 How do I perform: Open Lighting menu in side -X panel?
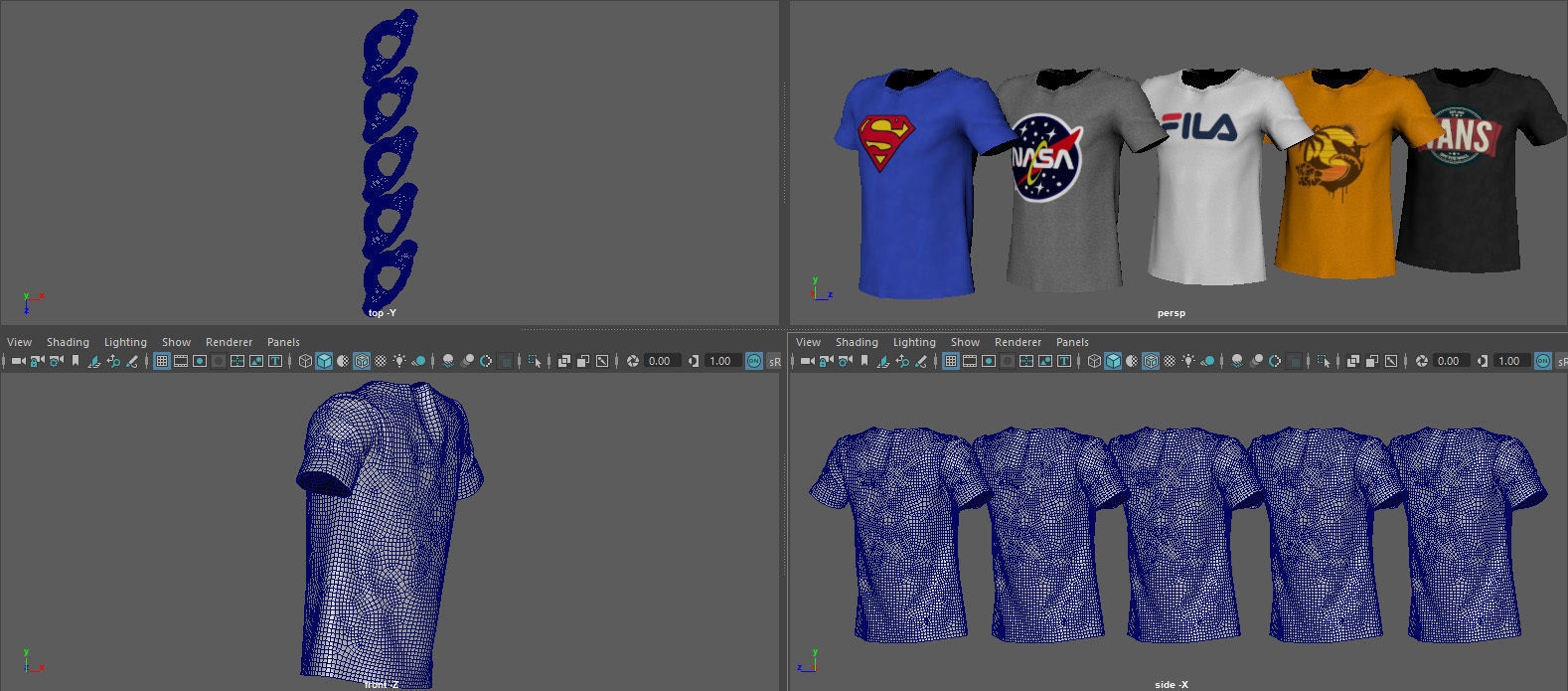[x=914, y=342]
